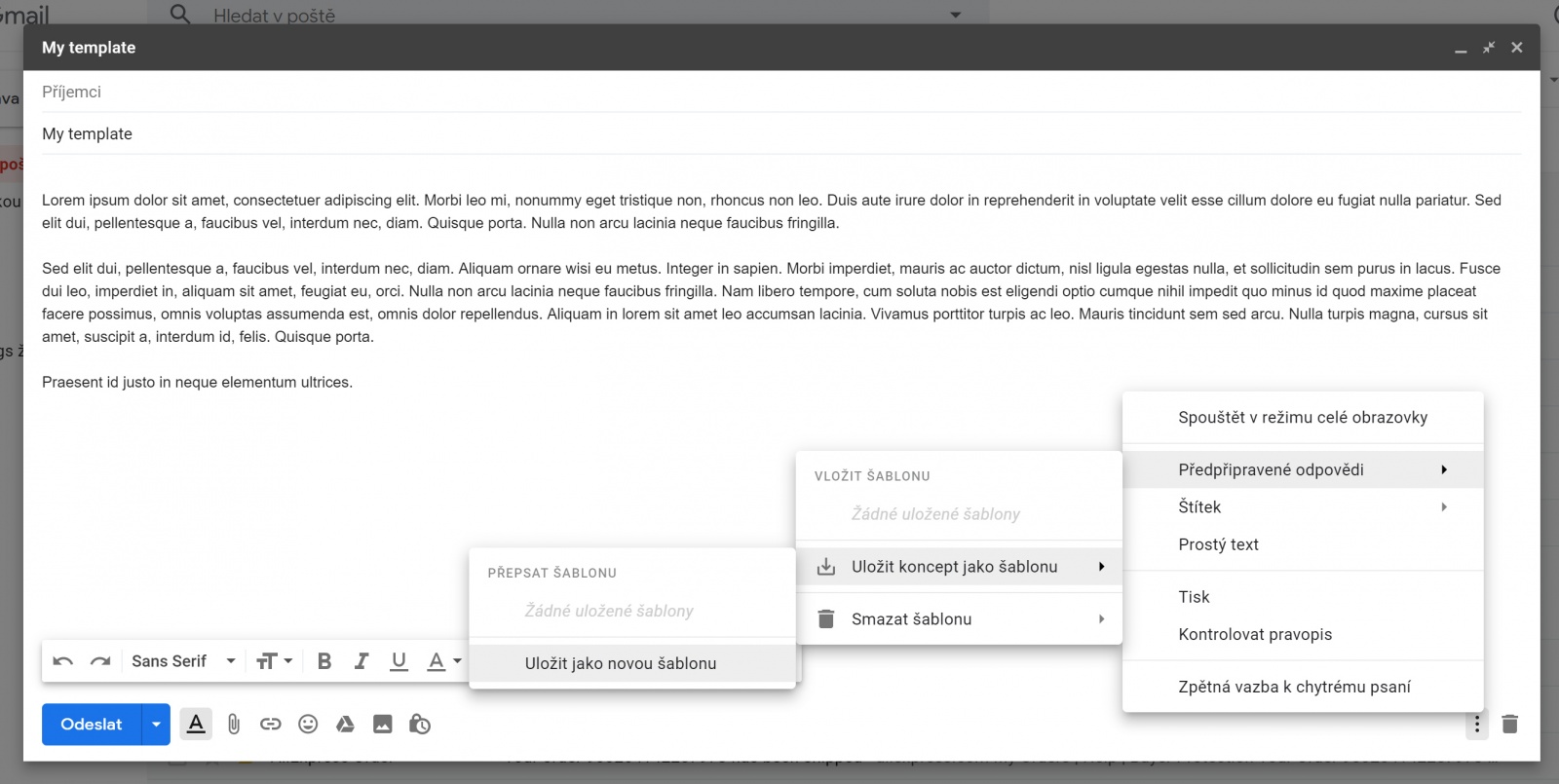
Task: Toggle bold formatting
Action: [x=324, y=661]
